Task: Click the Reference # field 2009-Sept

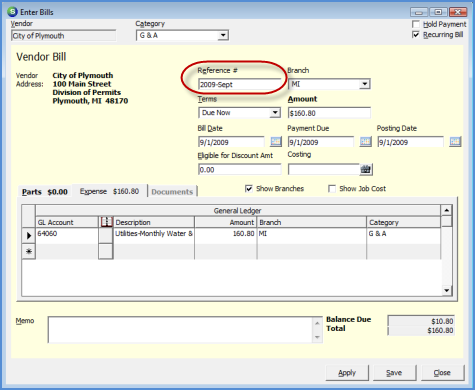Action: 239,84
